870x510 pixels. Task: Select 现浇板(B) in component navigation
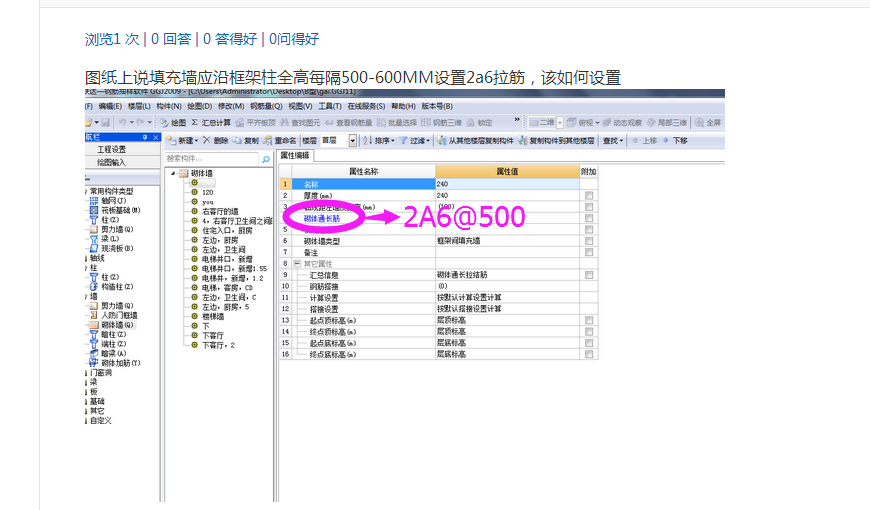pos(112,249)
